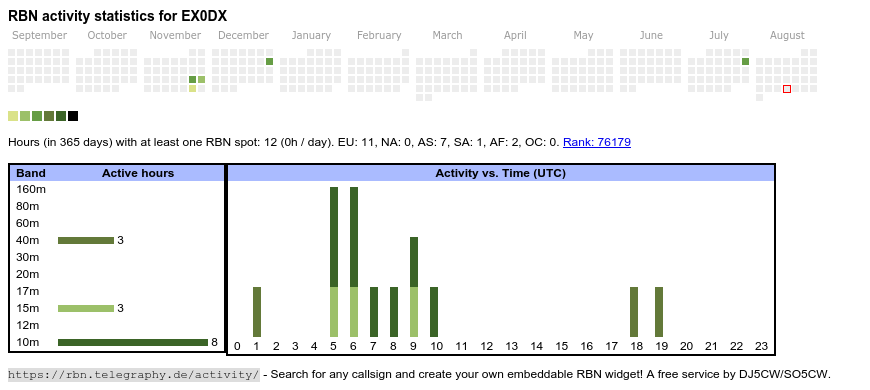Select the dark green legend swatch
Viewport: 870px width, 390px height.
61,116
